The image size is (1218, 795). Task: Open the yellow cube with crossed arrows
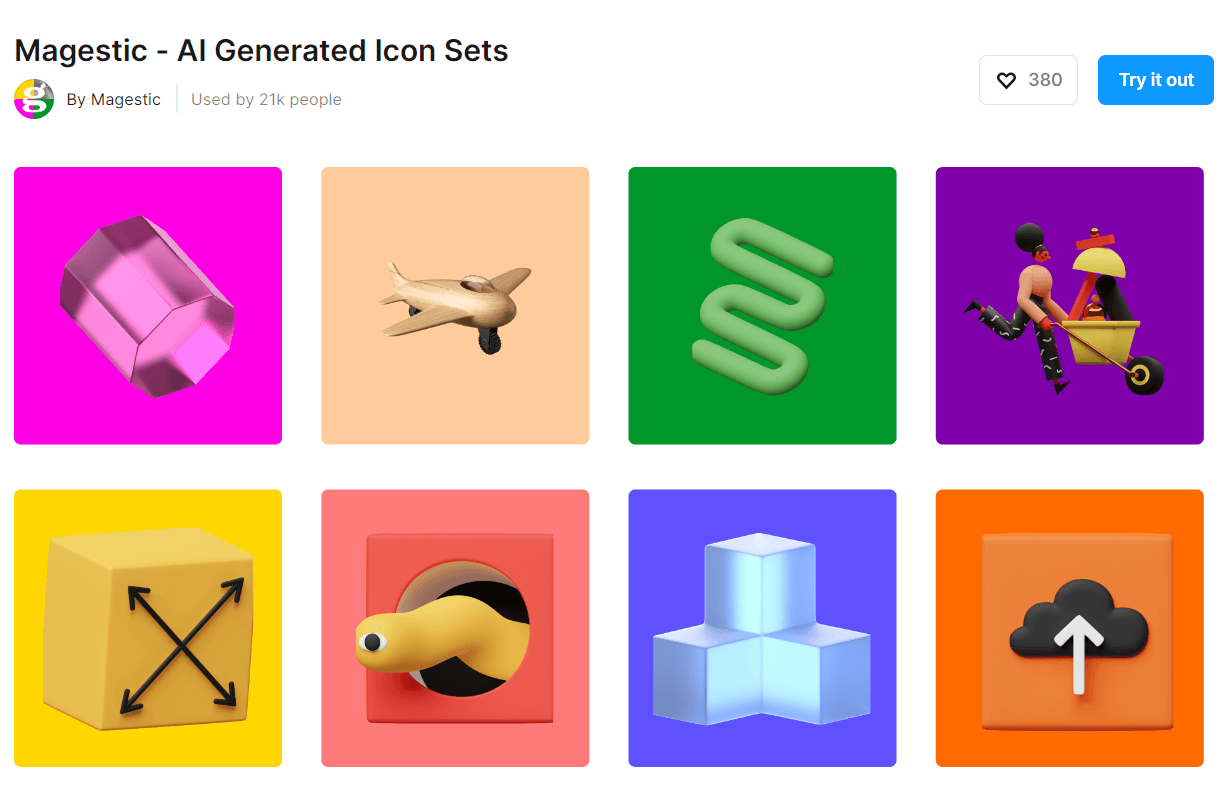point(148,628)
